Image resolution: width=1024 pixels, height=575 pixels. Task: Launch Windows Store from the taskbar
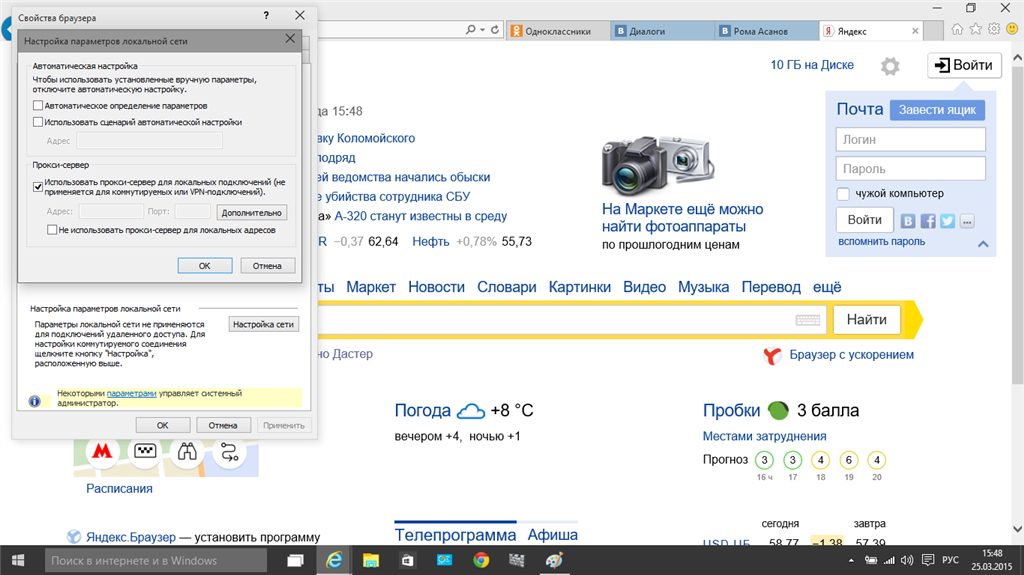(x=408, y=560)
